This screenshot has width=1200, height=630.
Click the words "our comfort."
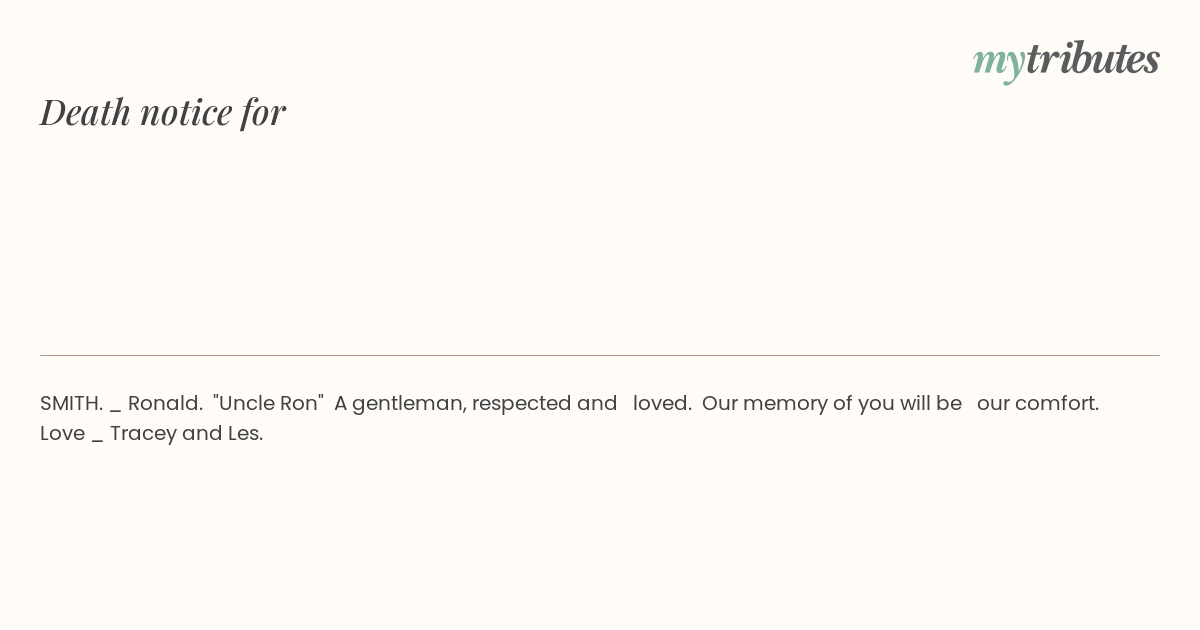(x=1037, y=403)
